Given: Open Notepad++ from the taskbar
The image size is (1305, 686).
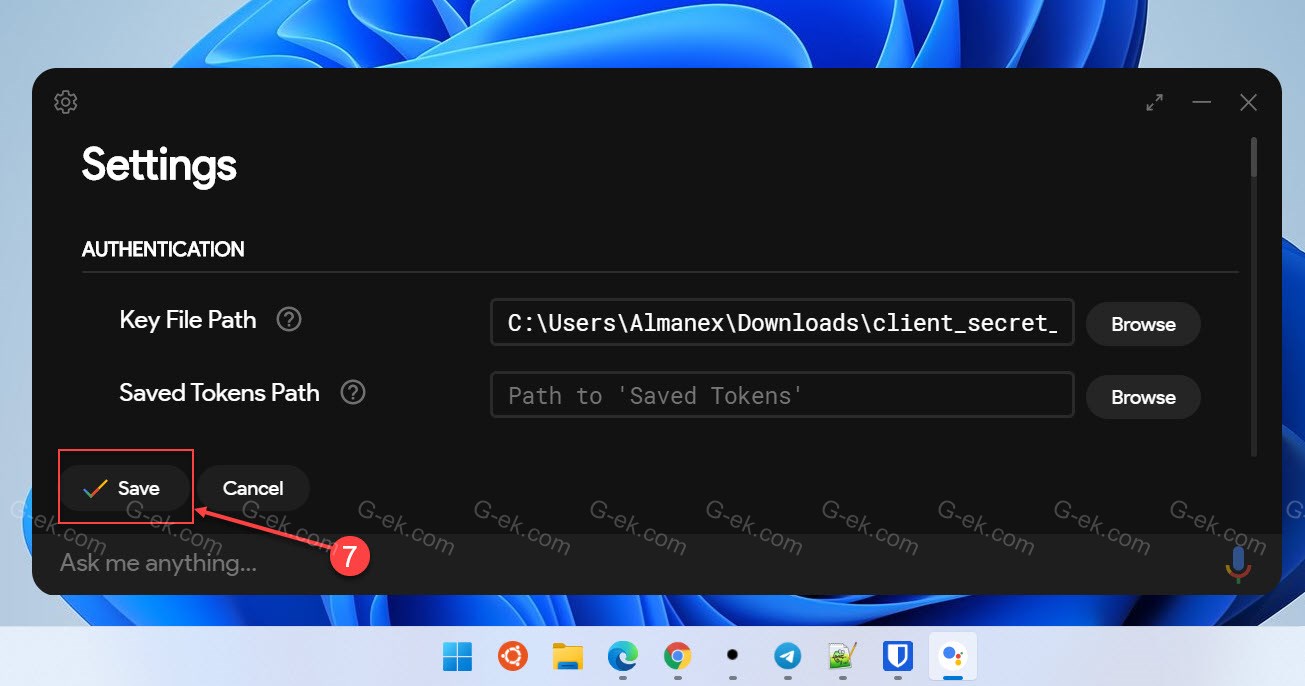Looking at the screenshot, I should coord(842,656).
